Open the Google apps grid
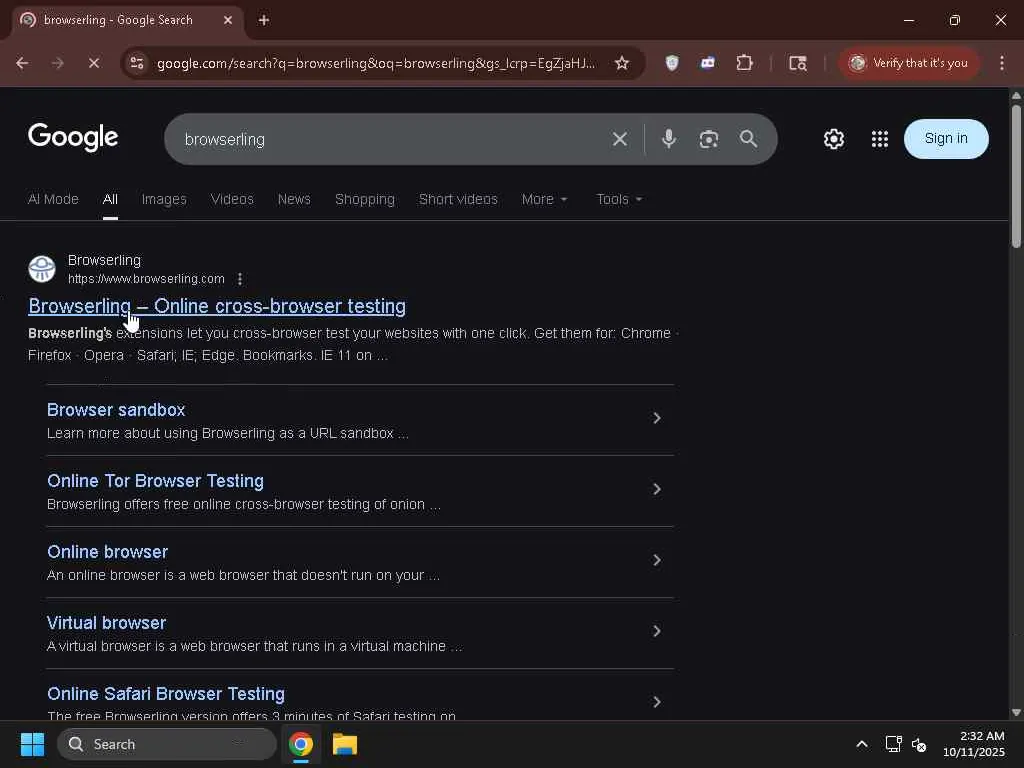This screenshot has height=768, width=1024. coord(880,139)
